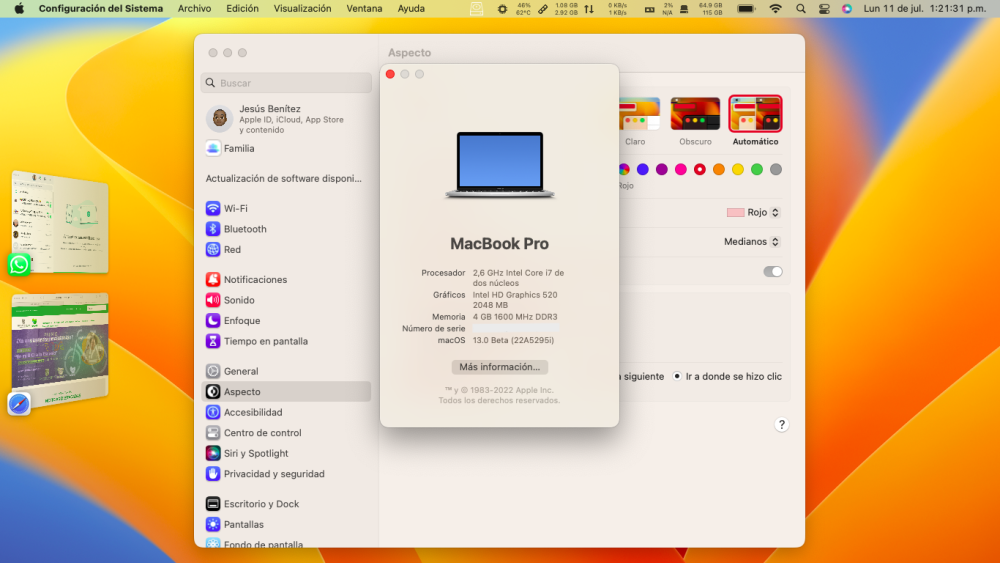Pick the purple accent color

point(661,169)
